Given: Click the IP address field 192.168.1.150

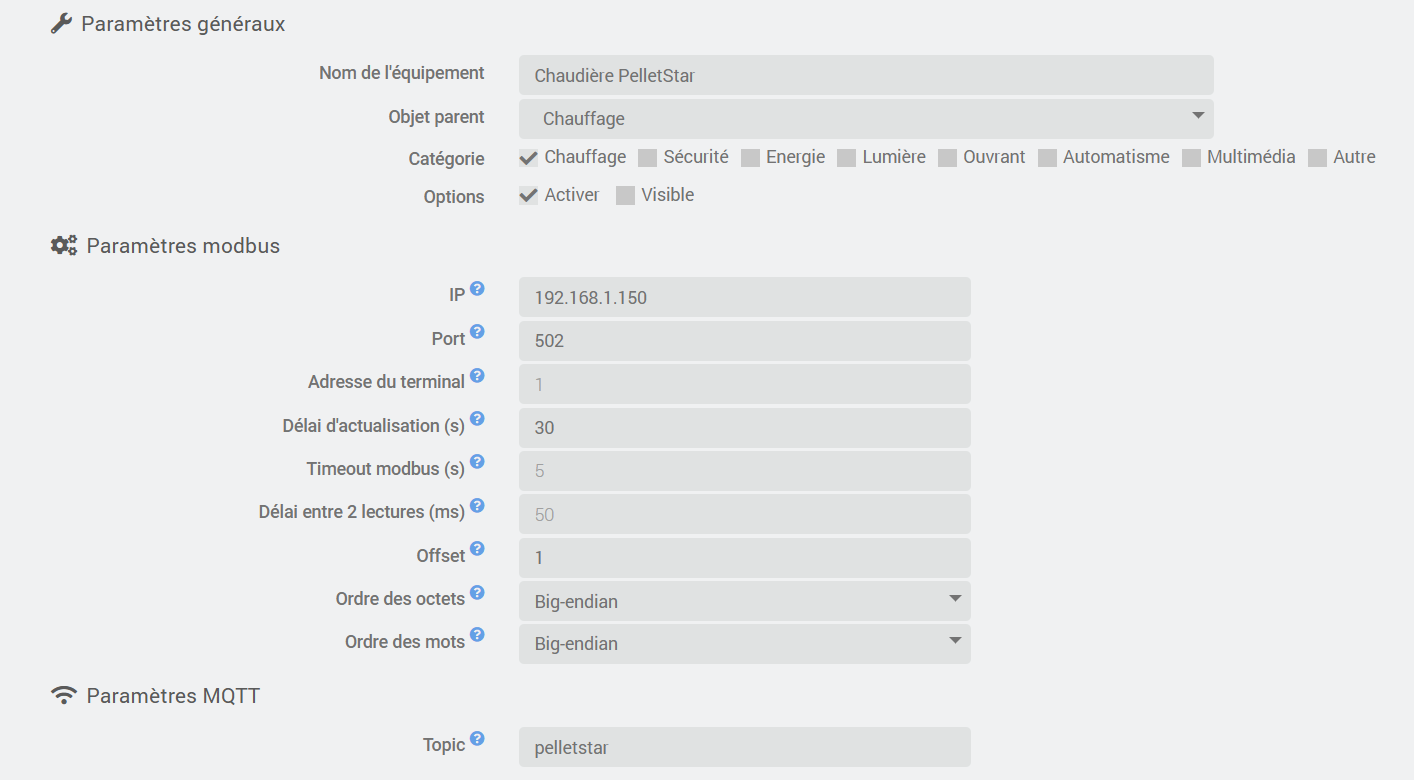Looking at the screenshot, I should click(x=745, y=297).
